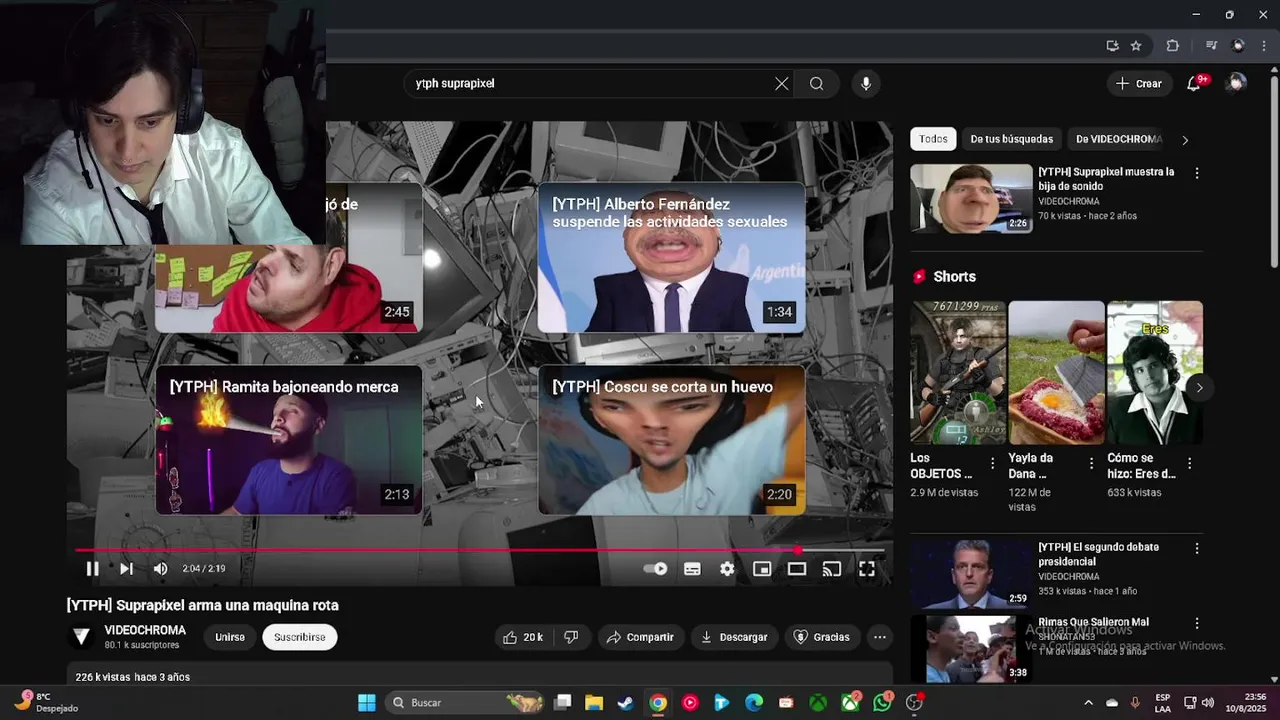
Task: Click install app icon in address bar
Action: 1112,46
